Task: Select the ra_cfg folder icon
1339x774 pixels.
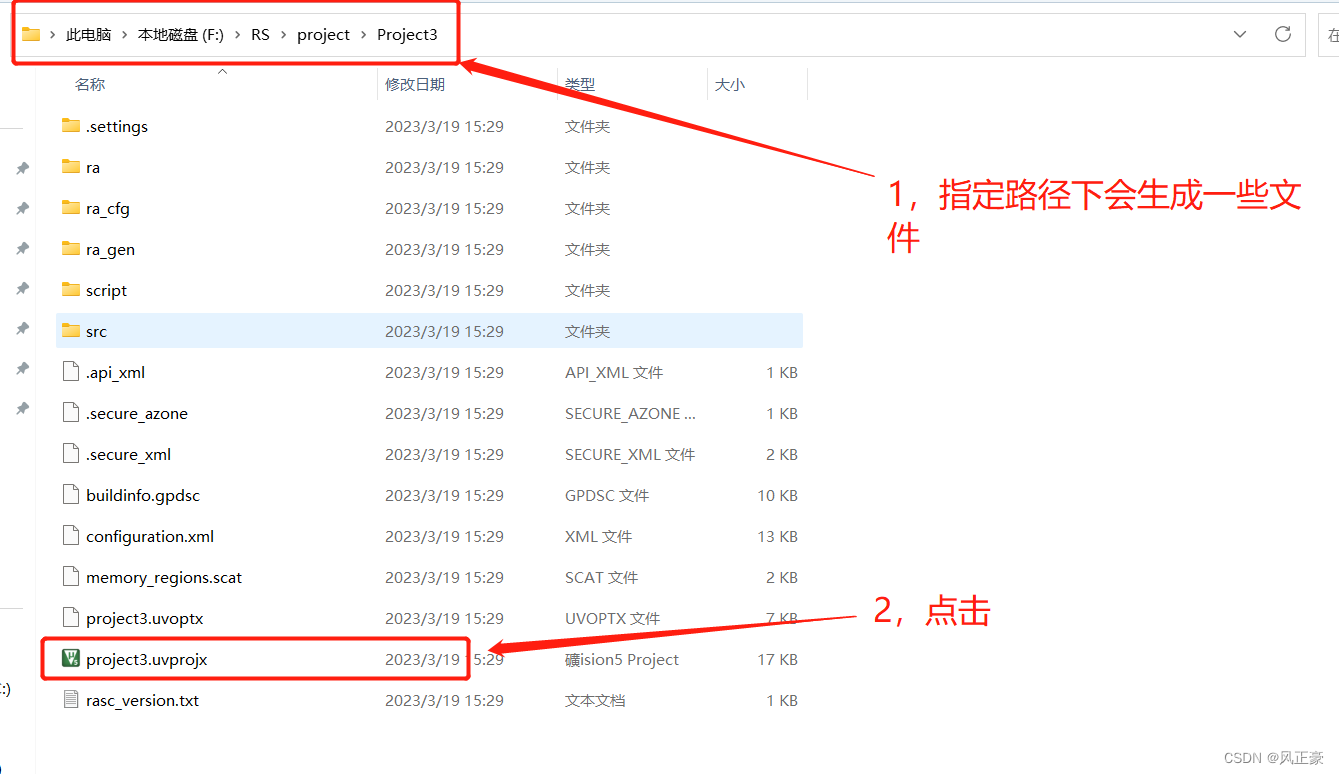Action: [x=70, y=208]
